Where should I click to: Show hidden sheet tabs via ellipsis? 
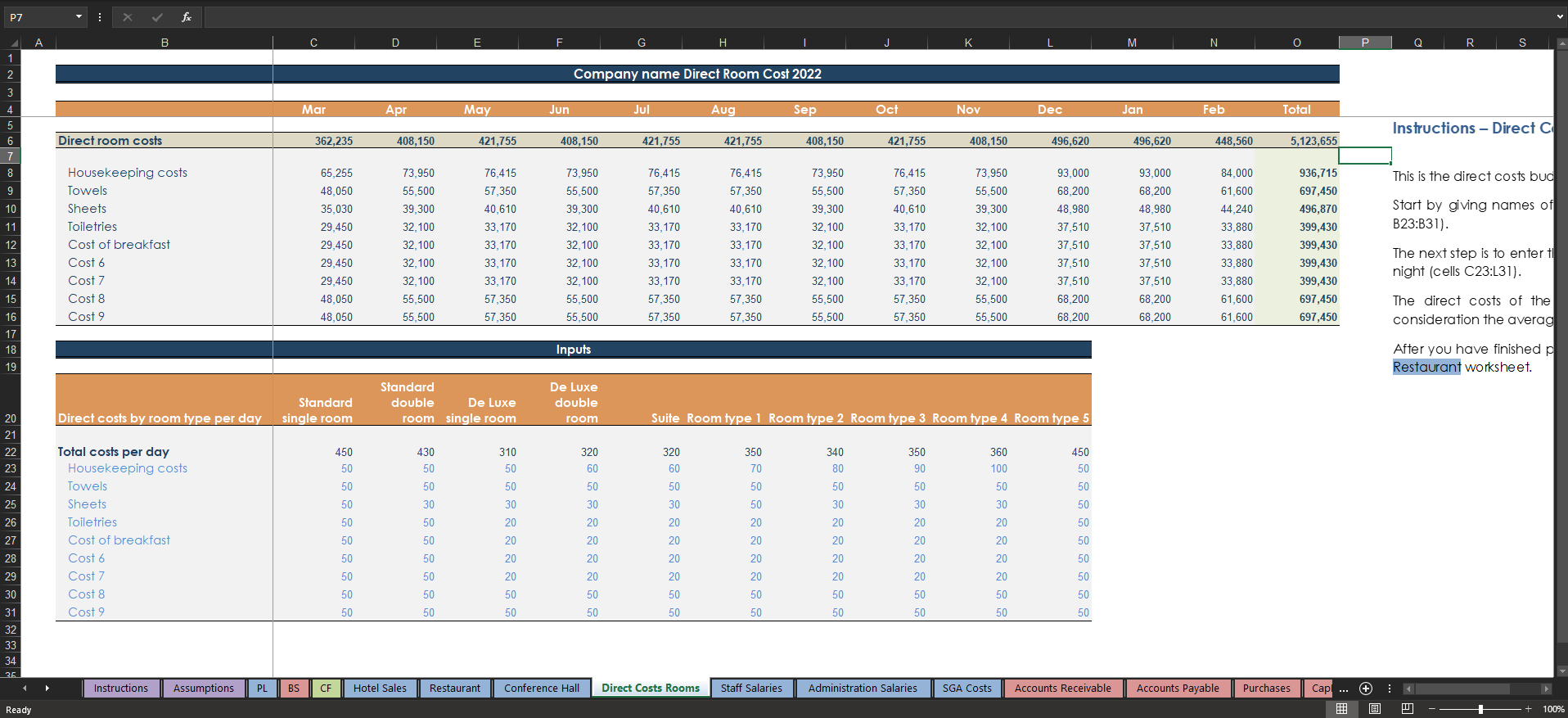click(1344, 689)
